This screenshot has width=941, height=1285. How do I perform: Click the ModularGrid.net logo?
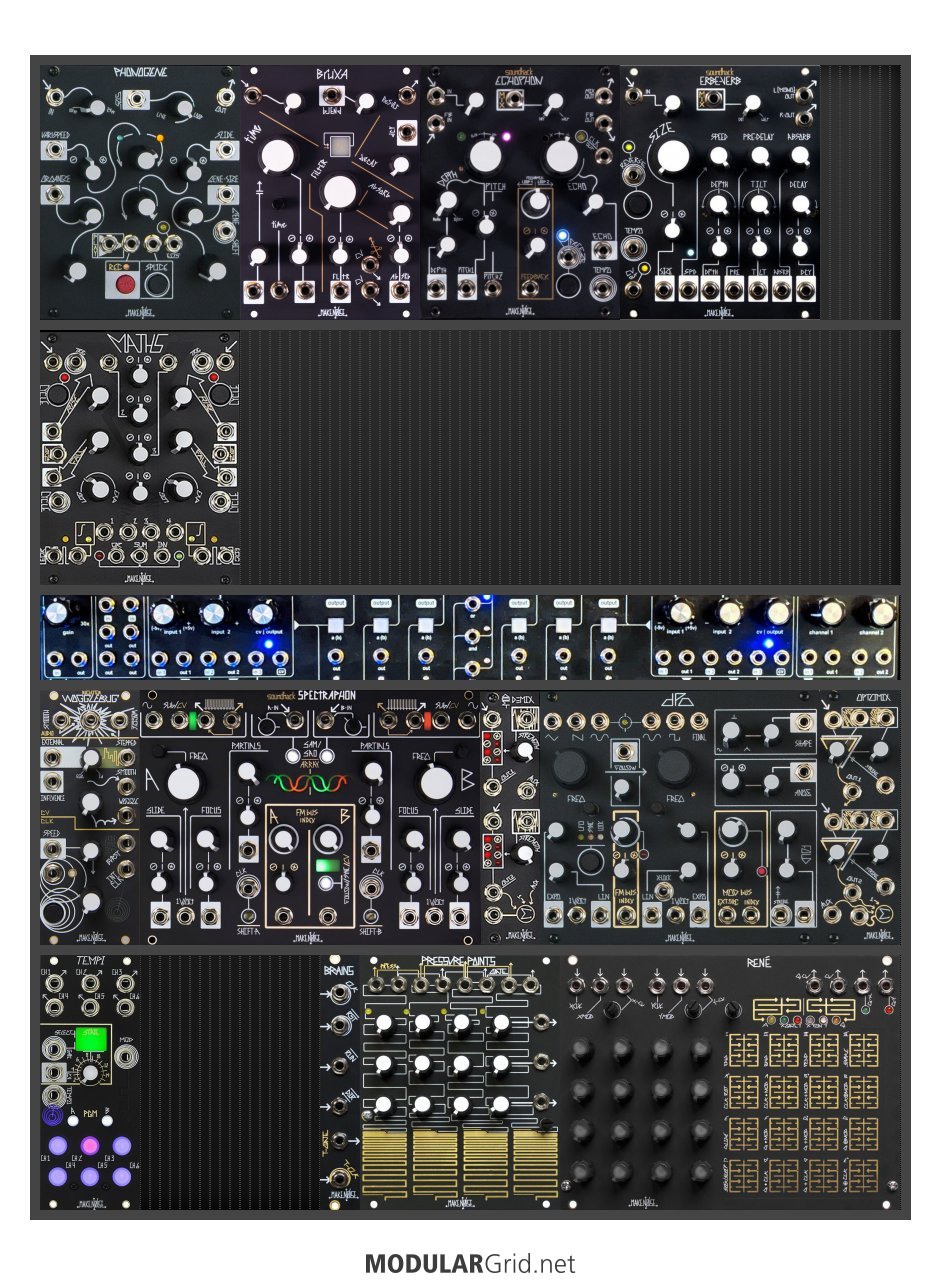(x=470, y=1263)
